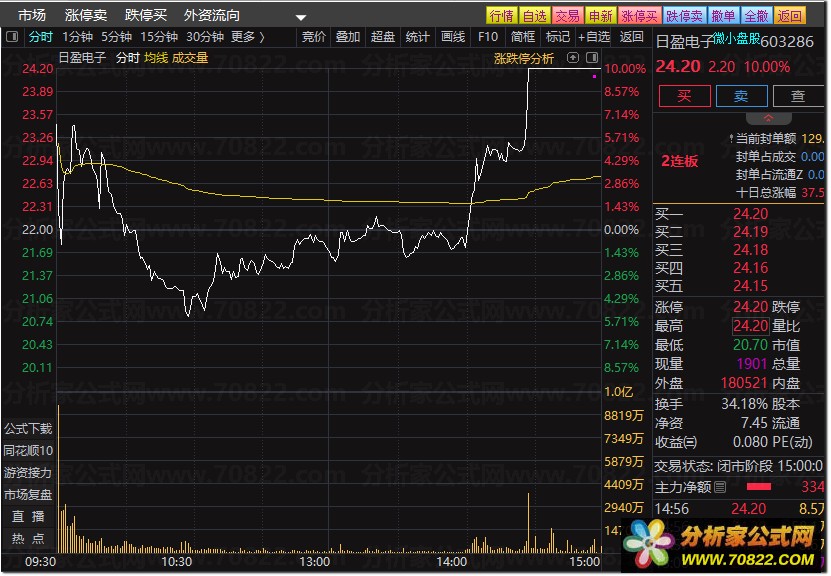Click 买五 price 24.15

tap(750, 286)
